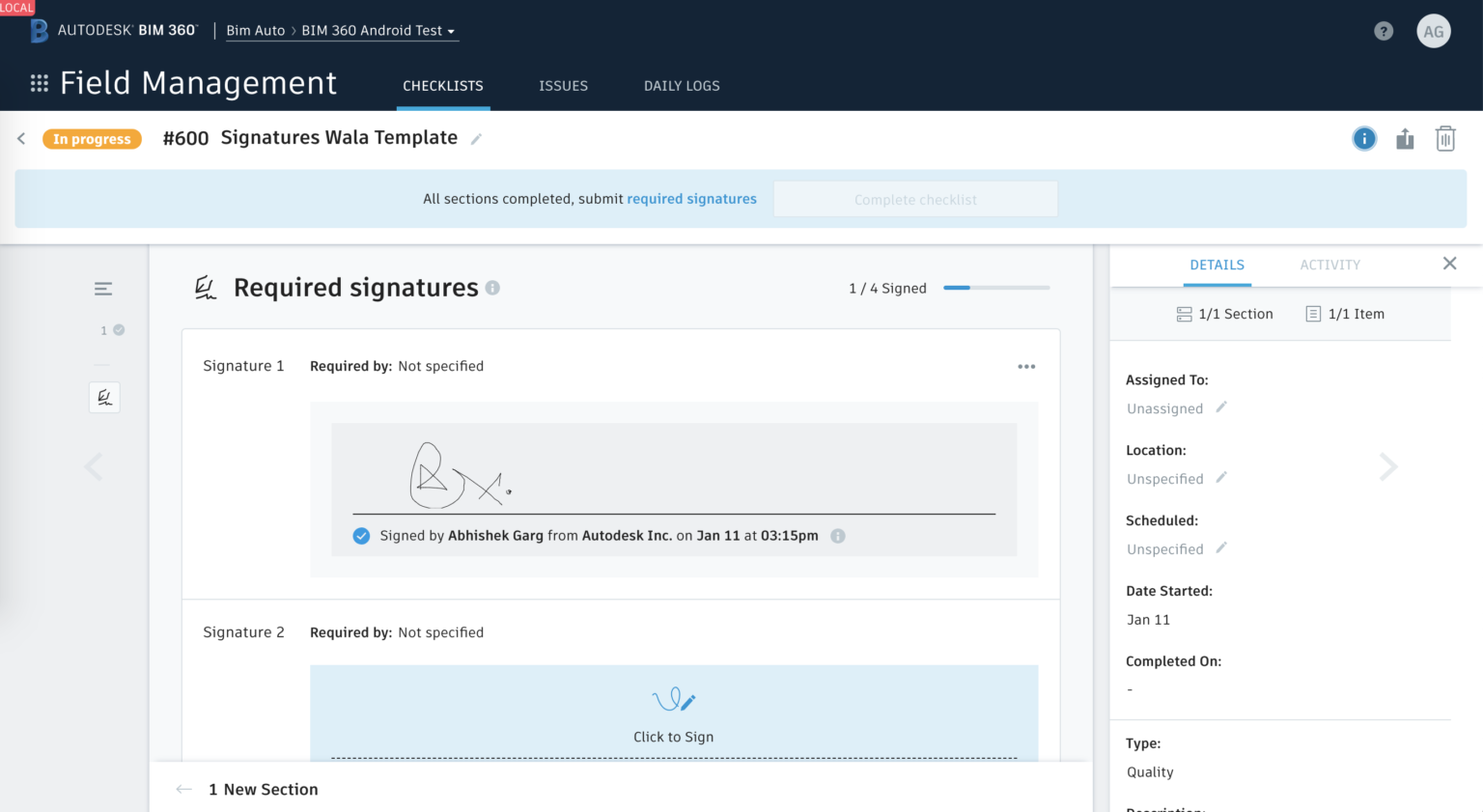Select section 1 in the sidebar

112,330
